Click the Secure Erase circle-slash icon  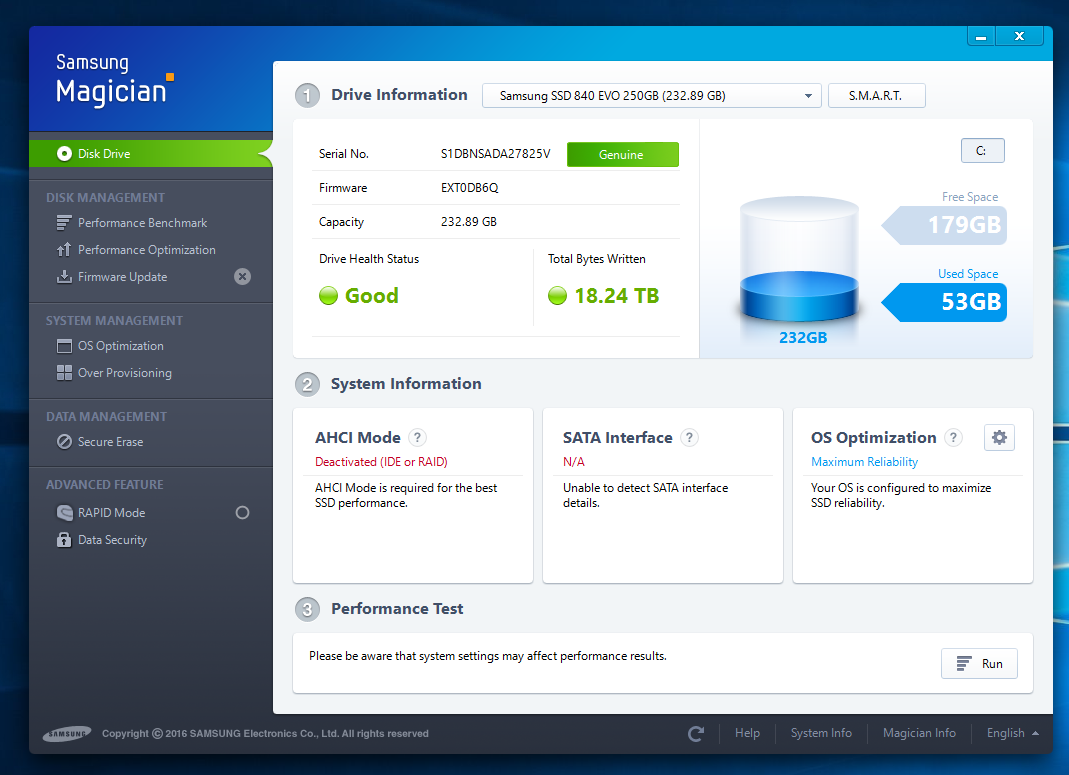click(x=64, y=442)
